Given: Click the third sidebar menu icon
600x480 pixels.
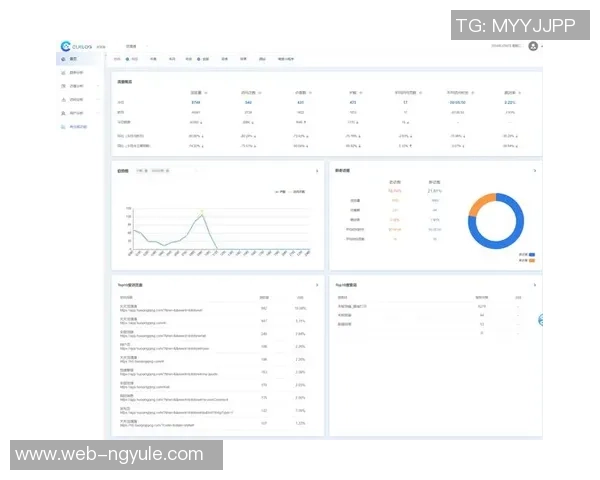Looking at the screenshot, I should point(62,87).
